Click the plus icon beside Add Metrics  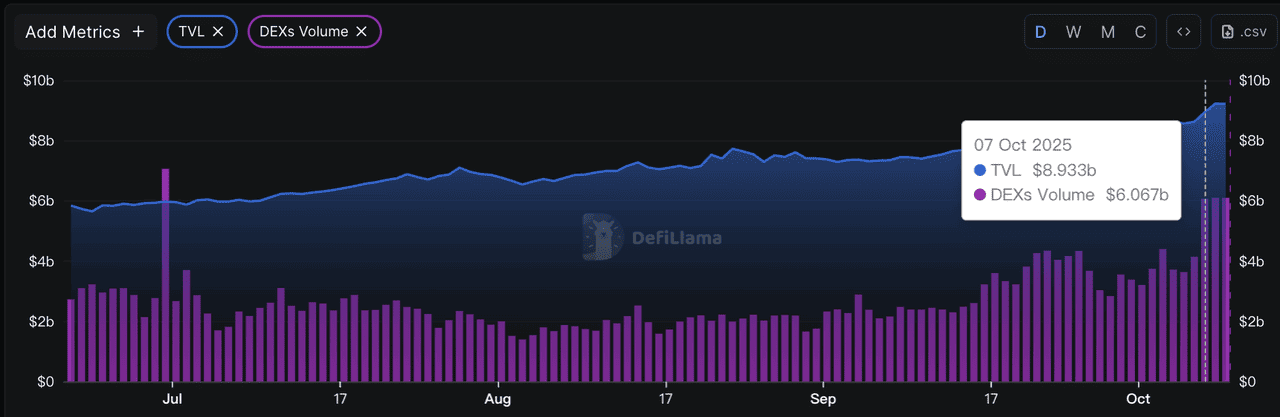pos(138,32)
